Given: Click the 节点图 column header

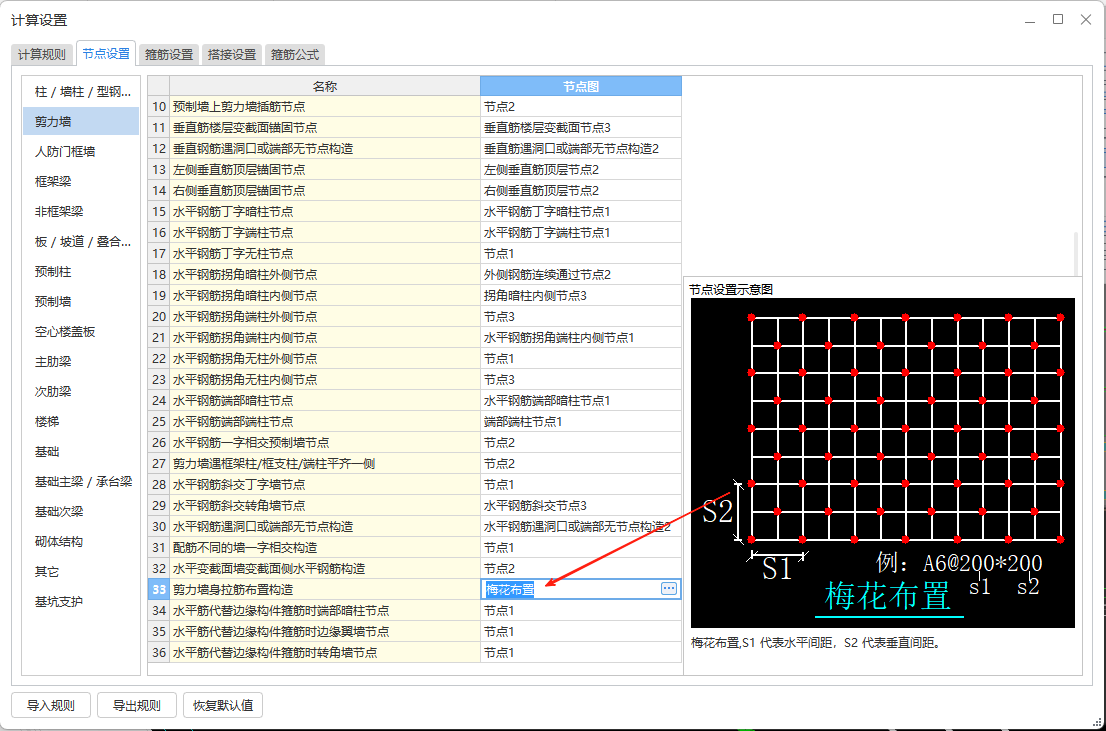Looking at the screenshot, I should pyautogui.click(x=581, y=86).
